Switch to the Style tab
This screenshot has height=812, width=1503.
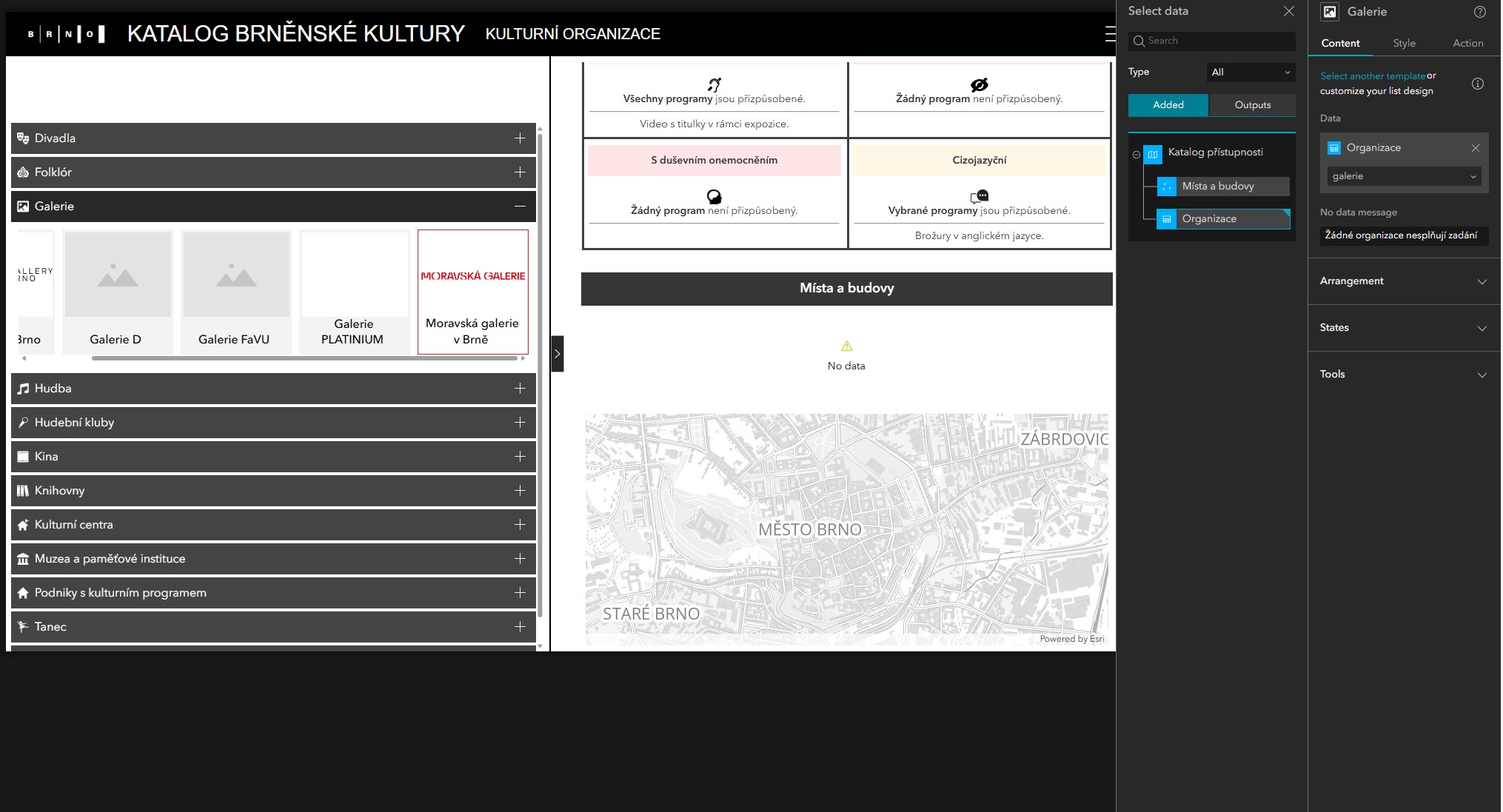[x=1404, y=43]
